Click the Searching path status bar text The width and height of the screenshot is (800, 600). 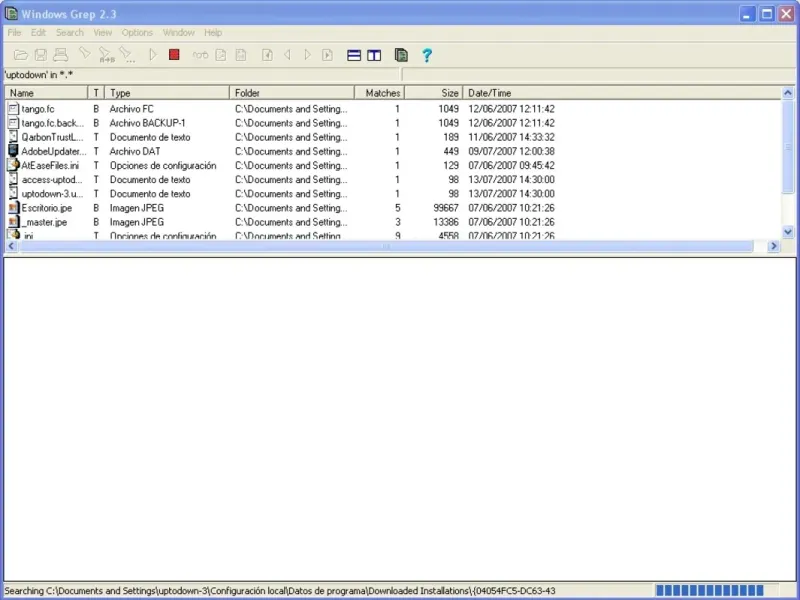click(280, 591)
